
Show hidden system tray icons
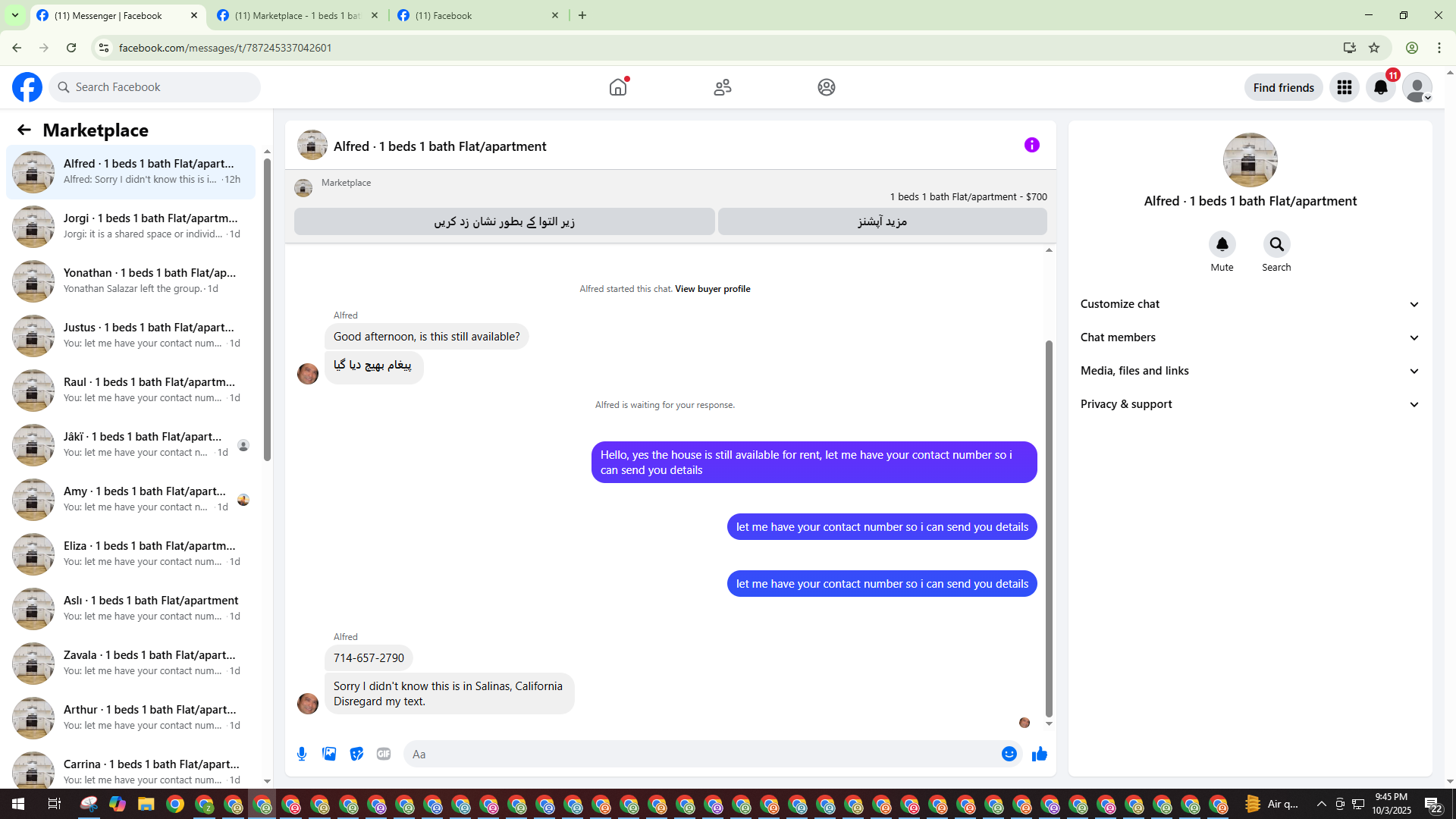click(x=1322, y=804)
